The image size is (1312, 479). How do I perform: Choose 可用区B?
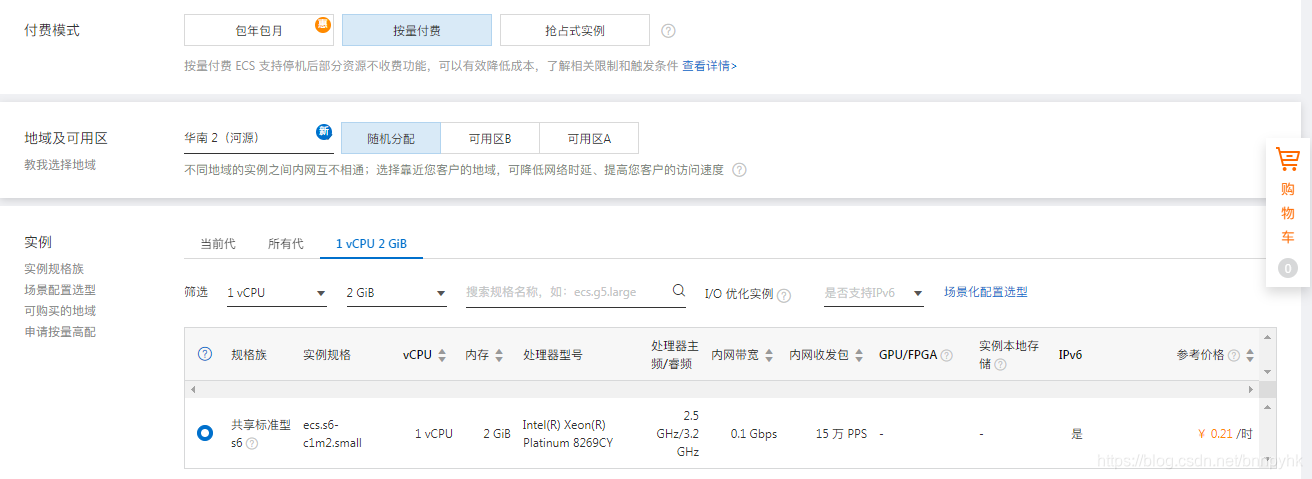(x=490, y=138)
